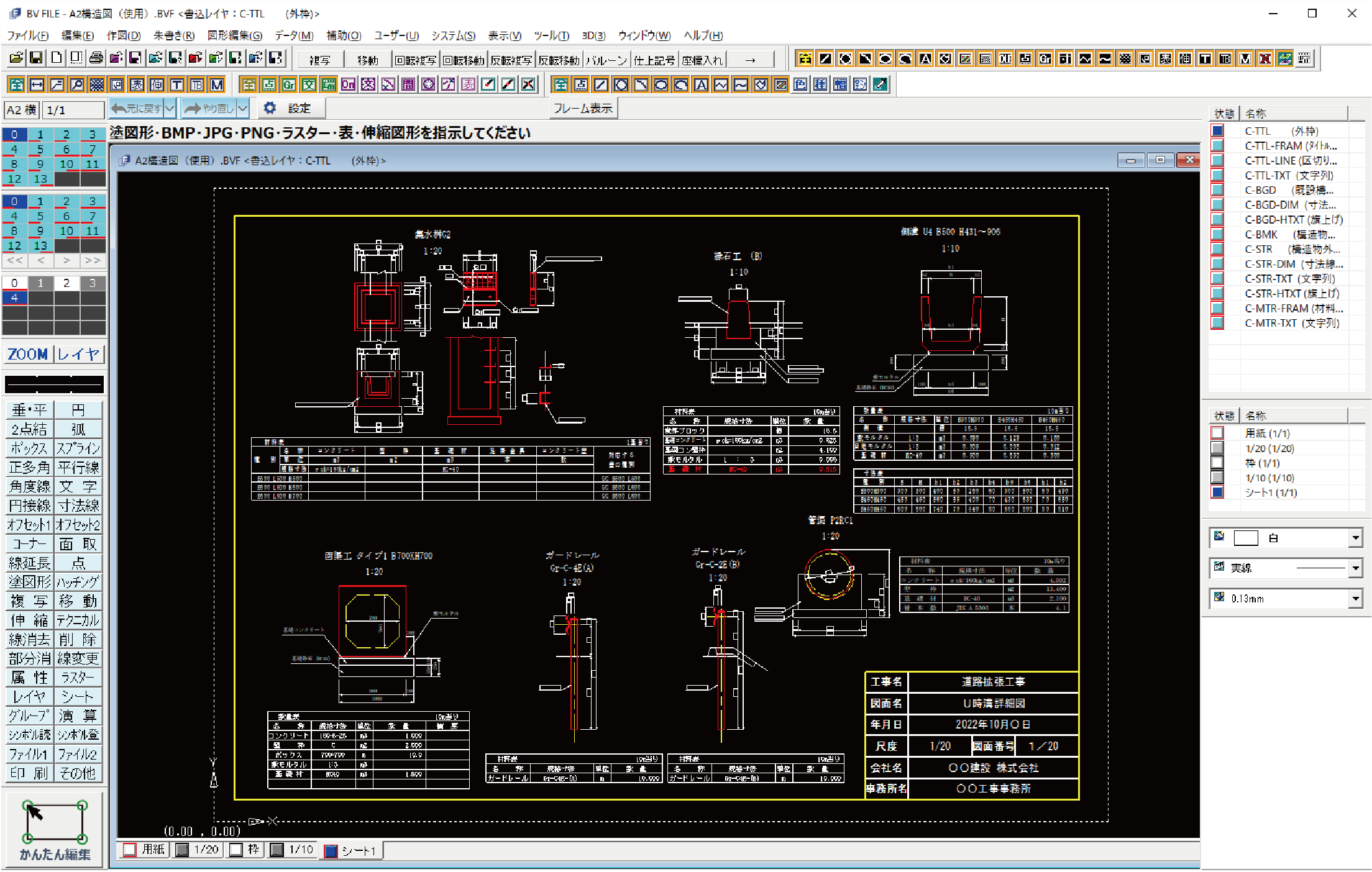Click the A2 横 paper size field

(x=22, y=110)
